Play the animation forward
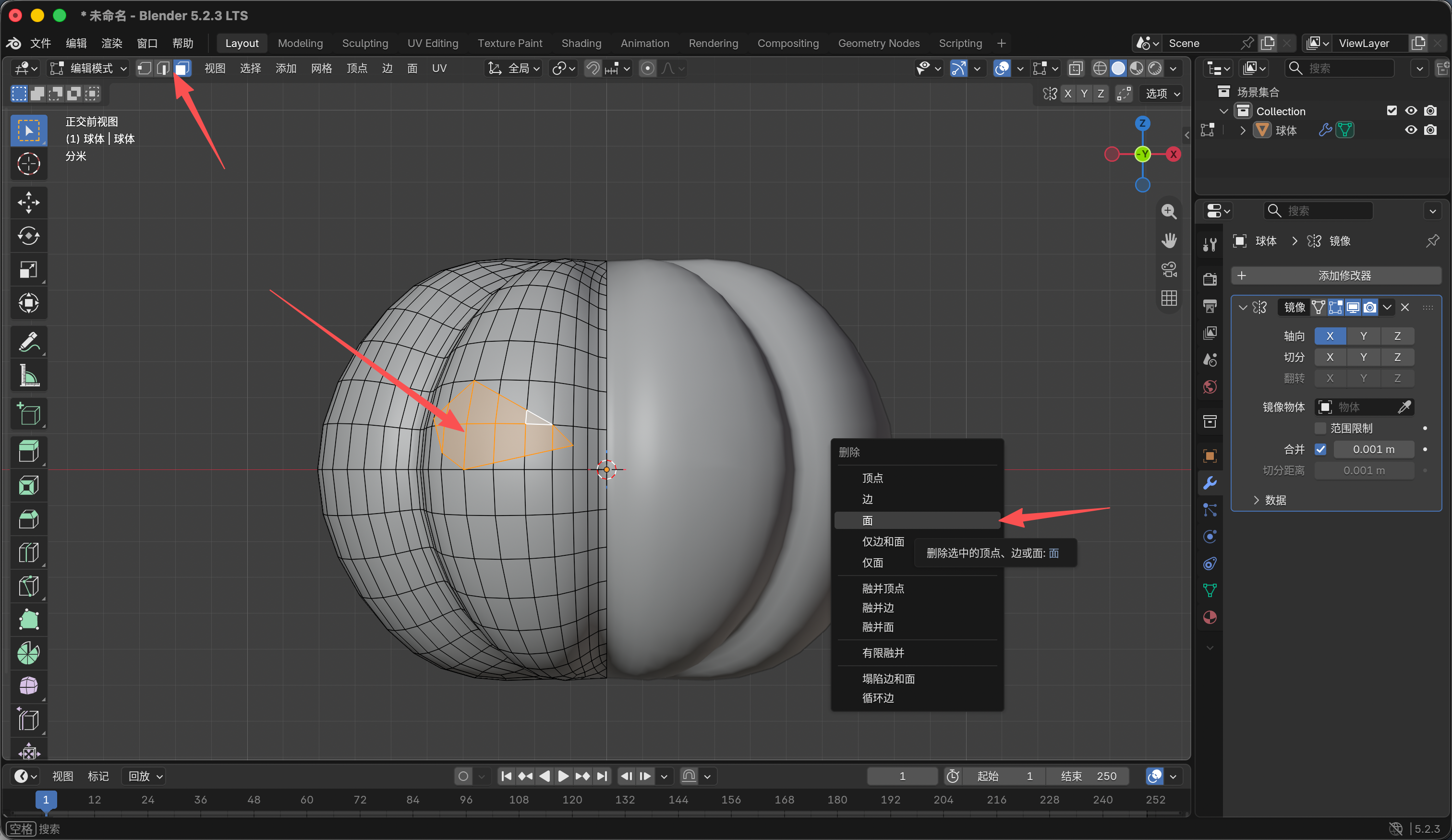The height and width of the screenshot is (840, 1452). [x=563, y=777]
